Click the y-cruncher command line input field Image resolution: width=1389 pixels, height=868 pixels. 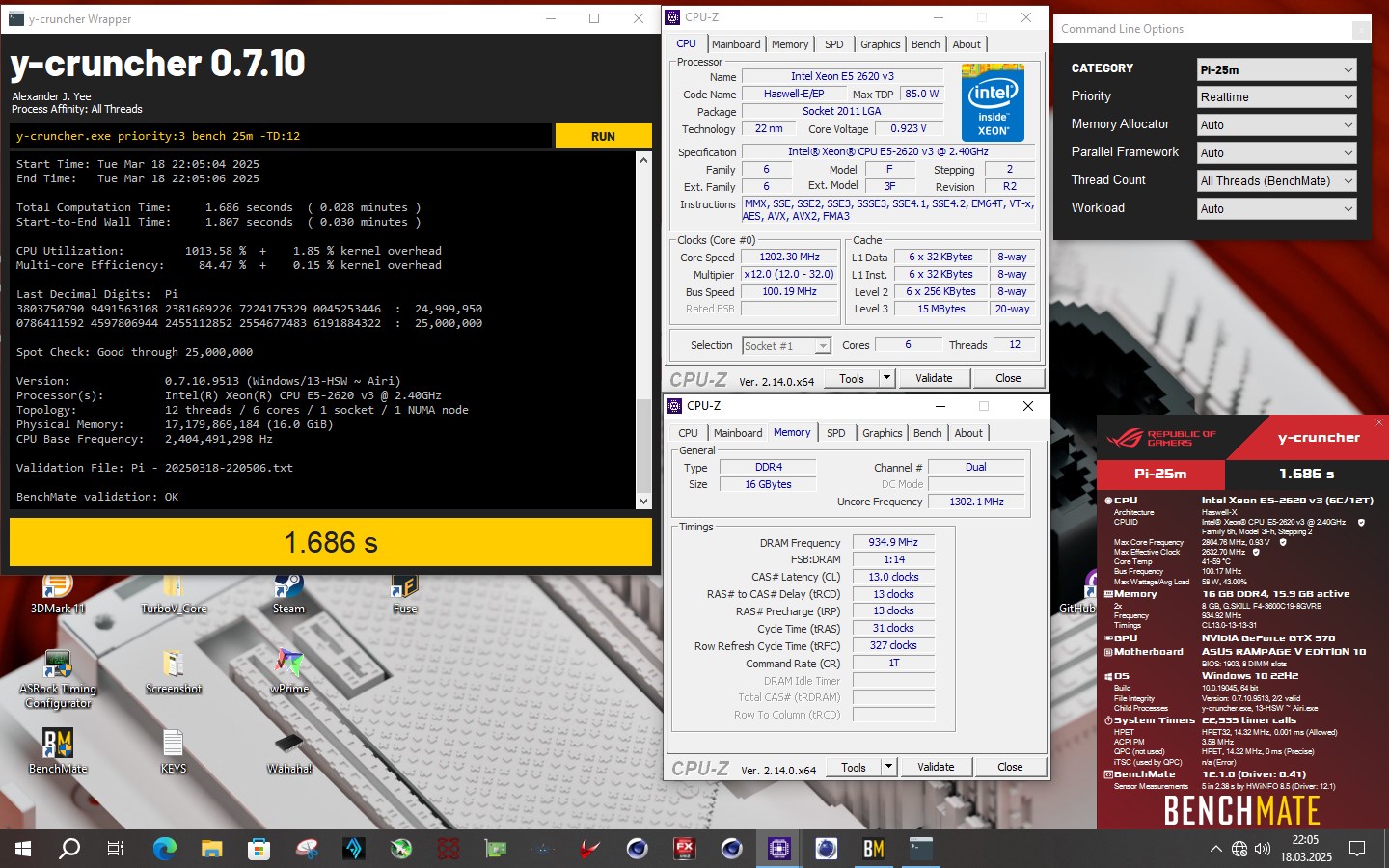[x=281, y=136]
